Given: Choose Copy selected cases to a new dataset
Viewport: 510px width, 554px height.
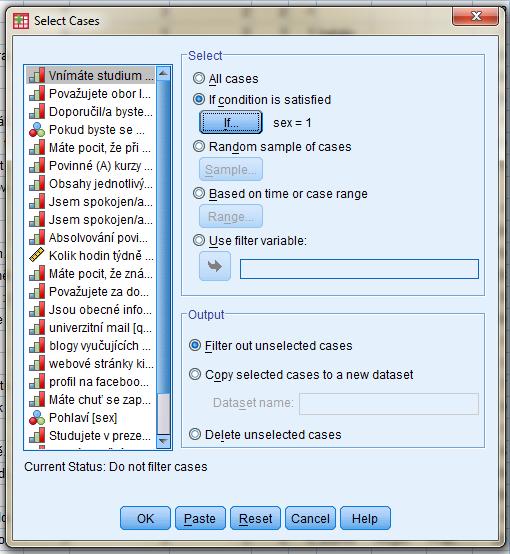Looking at the screenshot, I should pos(195,374).
